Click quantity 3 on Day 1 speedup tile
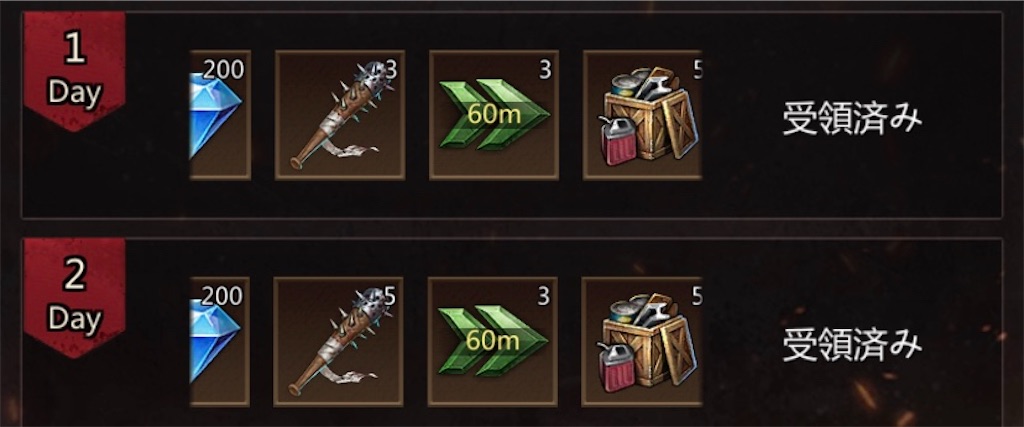Screen dimensions: 1024x427 [x=545, y=69]
